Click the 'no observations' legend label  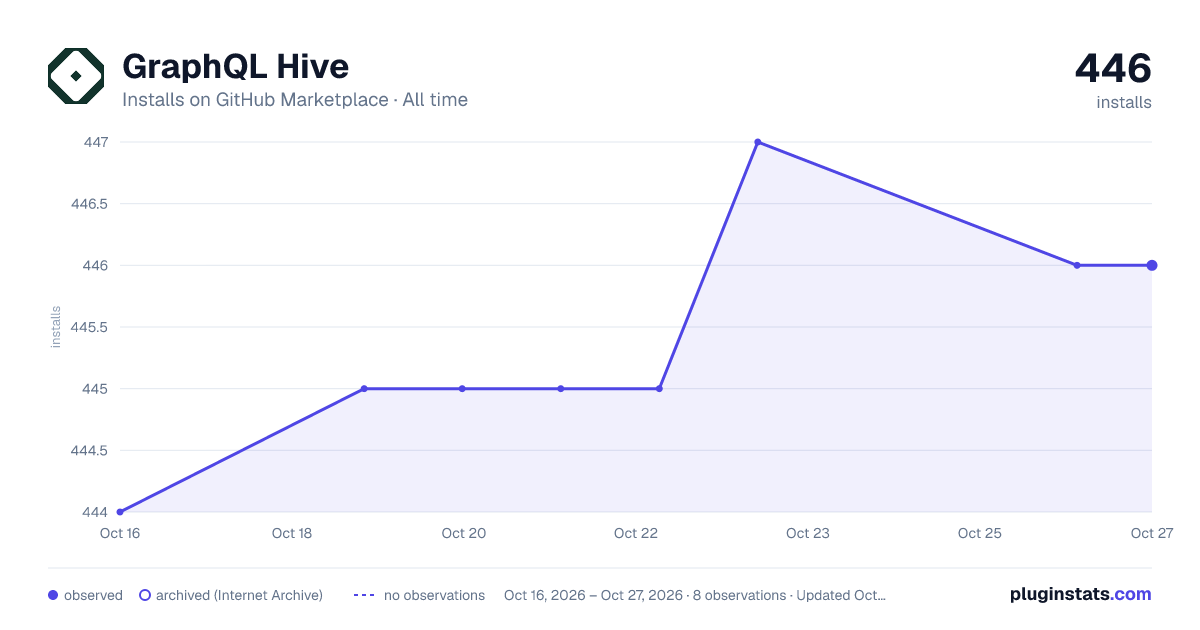pos(434,595)
